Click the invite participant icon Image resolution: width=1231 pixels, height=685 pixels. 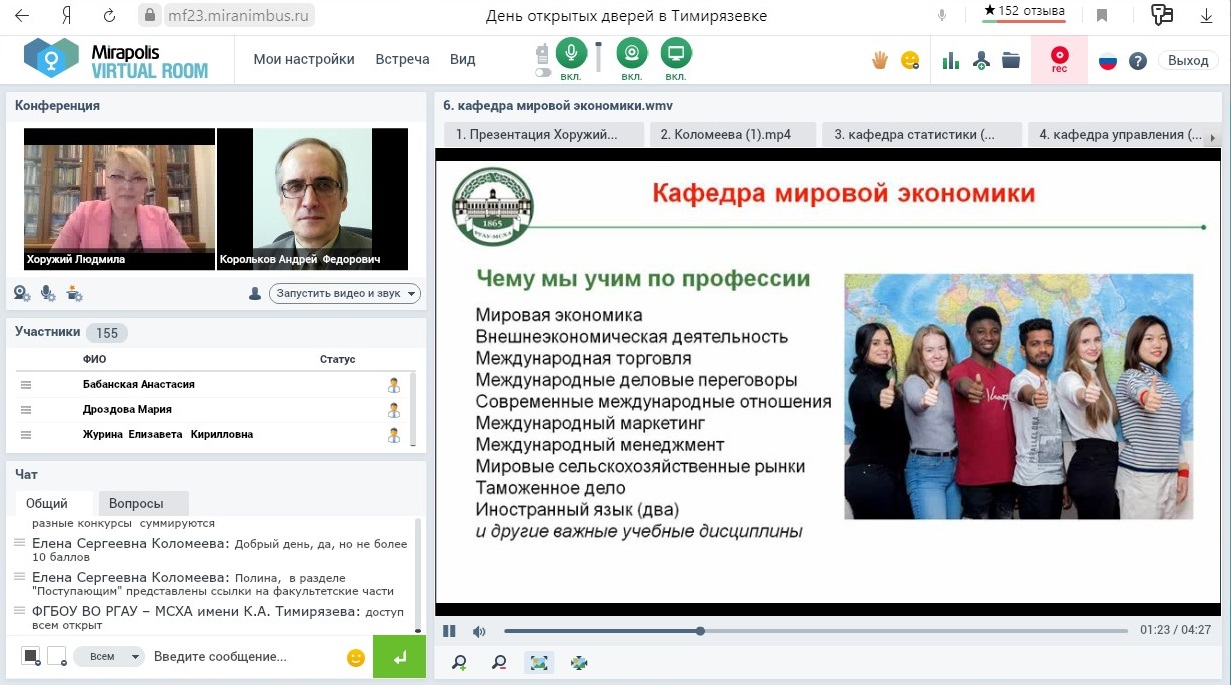(981, 60)
